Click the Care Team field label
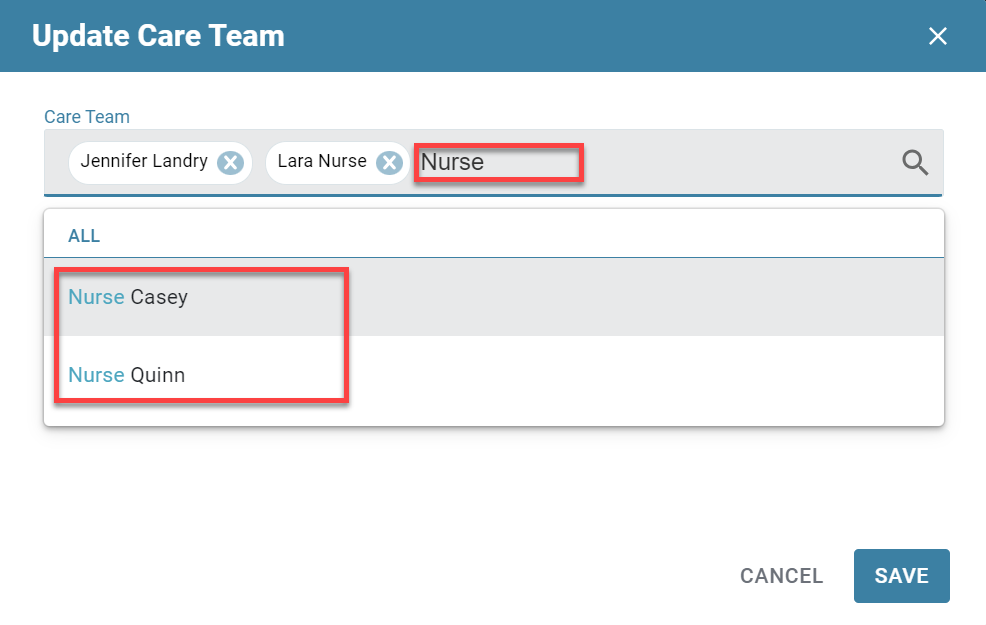Screen dimensions: 986x625 click(x=87, y=117)
